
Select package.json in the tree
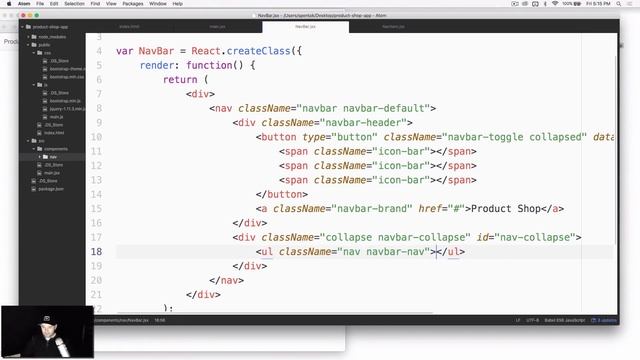coord(51,189)
